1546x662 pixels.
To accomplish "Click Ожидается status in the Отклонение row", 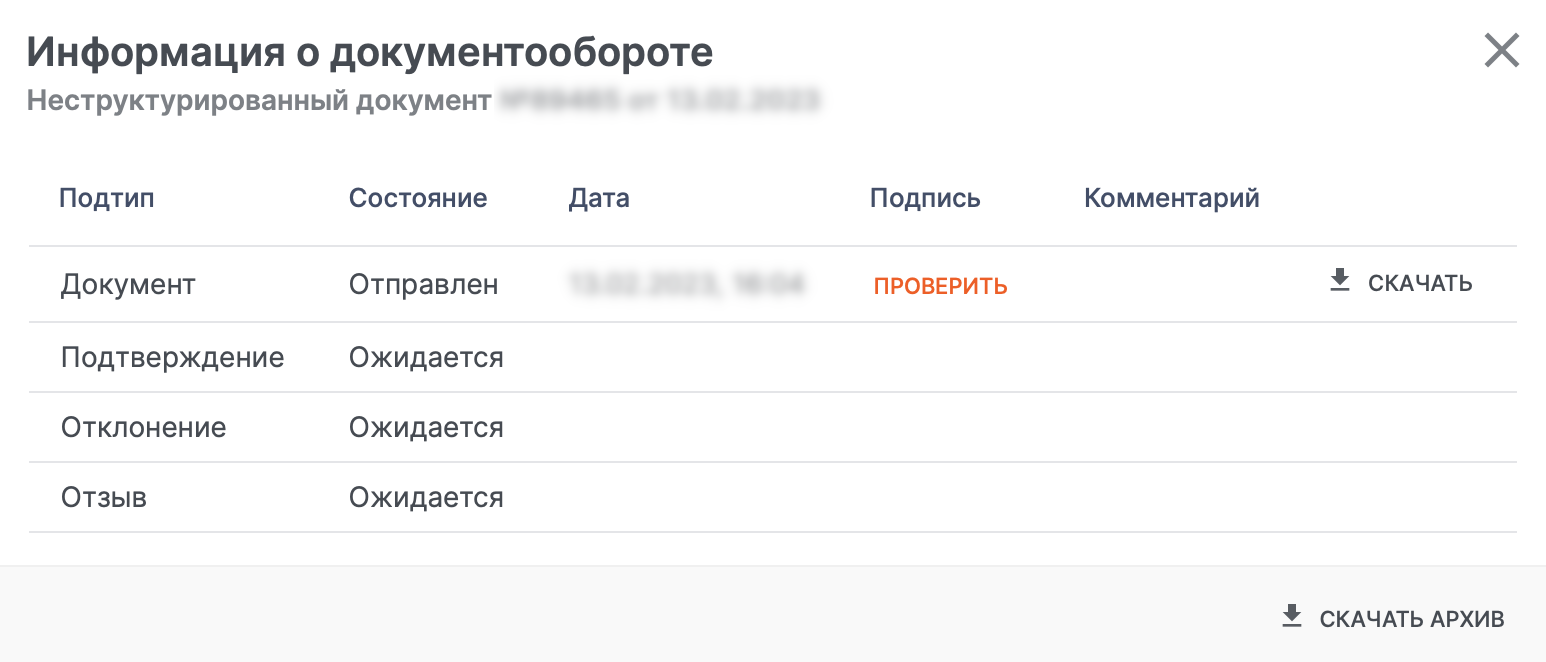I will pyautogui.click(x=426, y=428).
